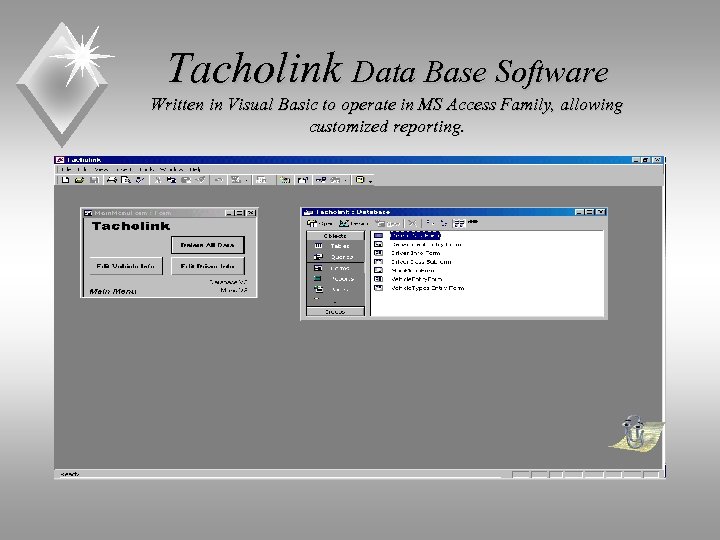Open the View menu
Viewport: 720px width, 540px height.
[101, 169]
